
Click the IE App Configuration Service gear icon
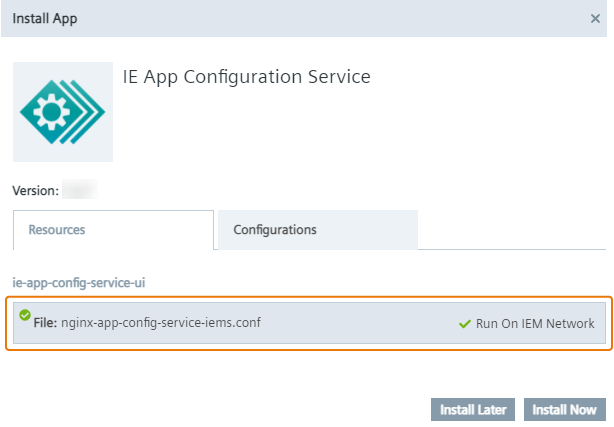[62, 112]
